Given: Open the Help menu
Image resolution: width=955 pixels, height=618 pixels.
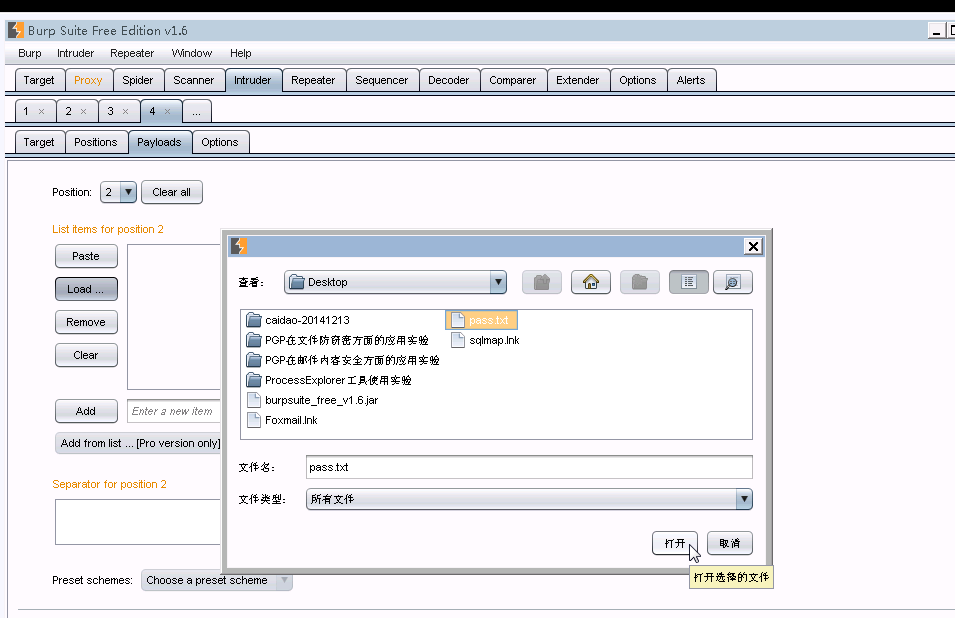Looking at the screenshot, I should click(x=241, y=54).
